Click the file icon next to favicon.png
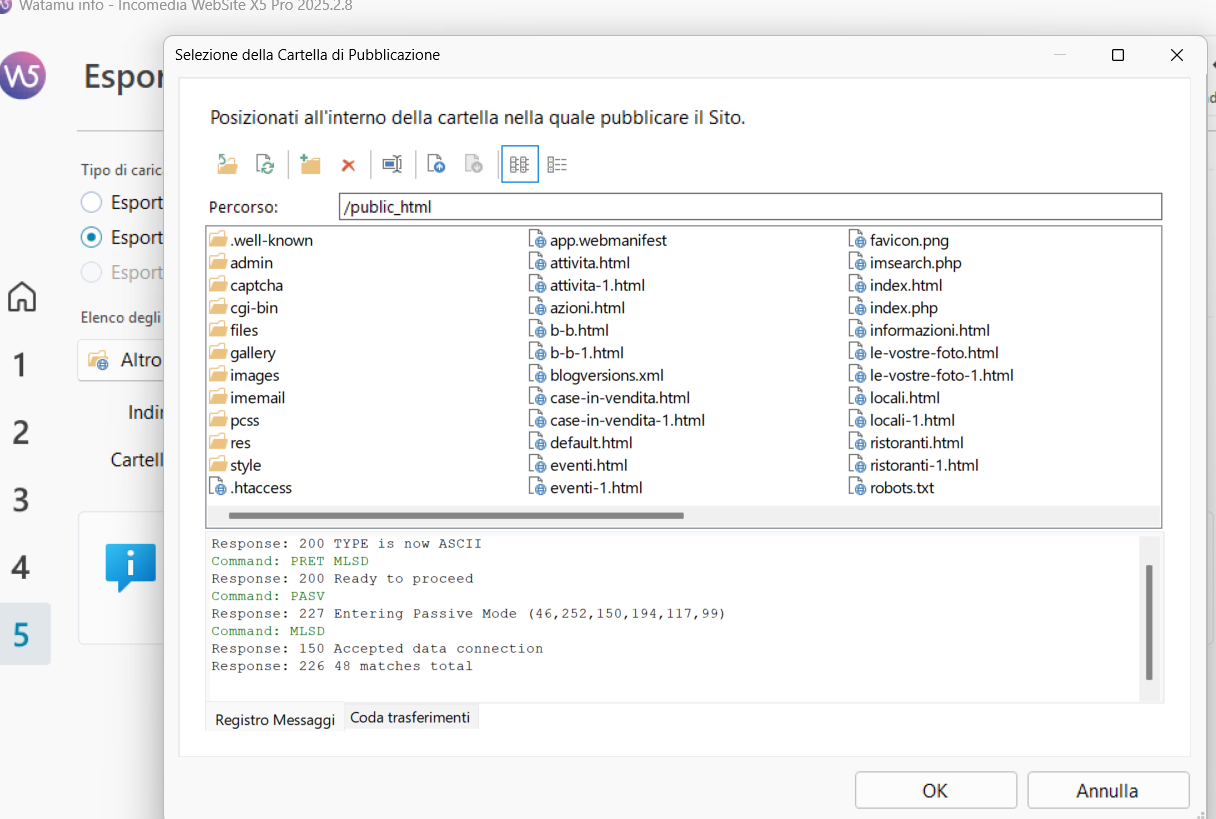The image size is (1216, 819). [x=857, y=240]
